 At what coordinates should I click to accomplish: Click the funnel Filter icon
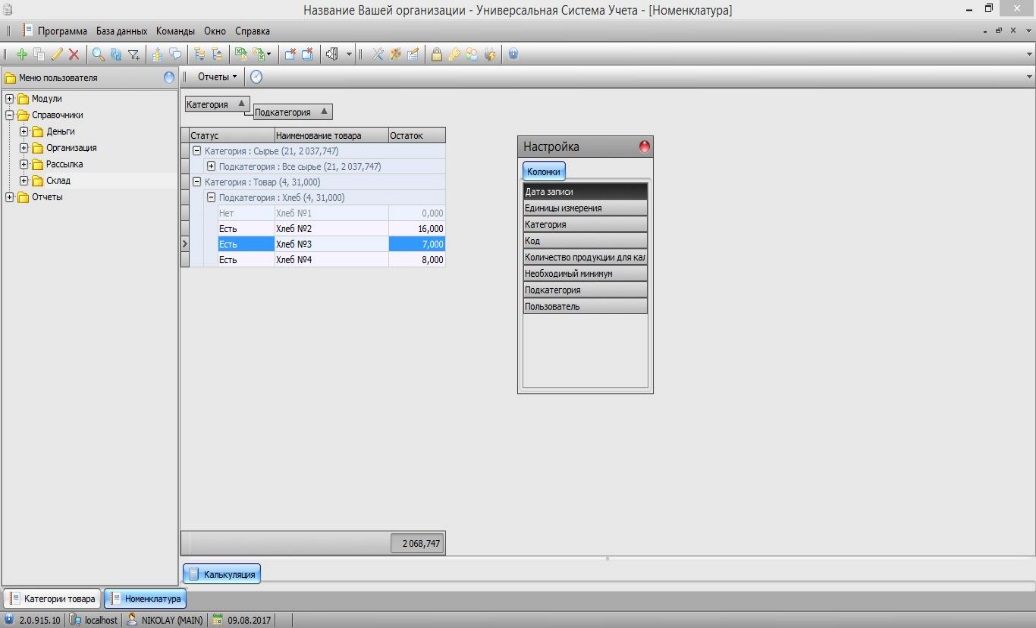[133, 55]
